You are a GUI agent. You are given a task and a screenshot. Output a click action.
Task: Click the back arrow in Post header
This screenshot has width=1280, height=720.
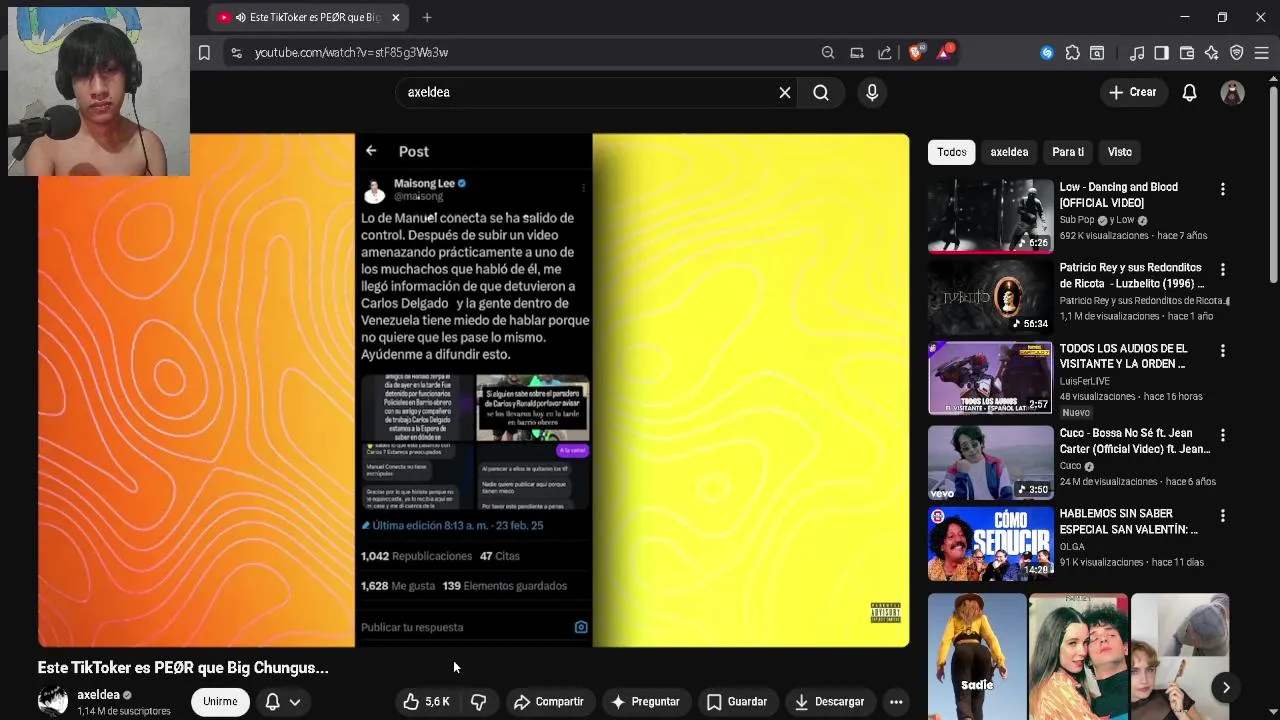(371, 151)
